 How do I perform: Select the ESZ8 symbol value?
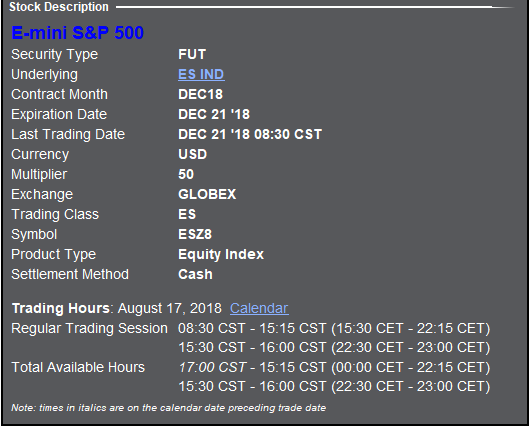coord(195,234)
